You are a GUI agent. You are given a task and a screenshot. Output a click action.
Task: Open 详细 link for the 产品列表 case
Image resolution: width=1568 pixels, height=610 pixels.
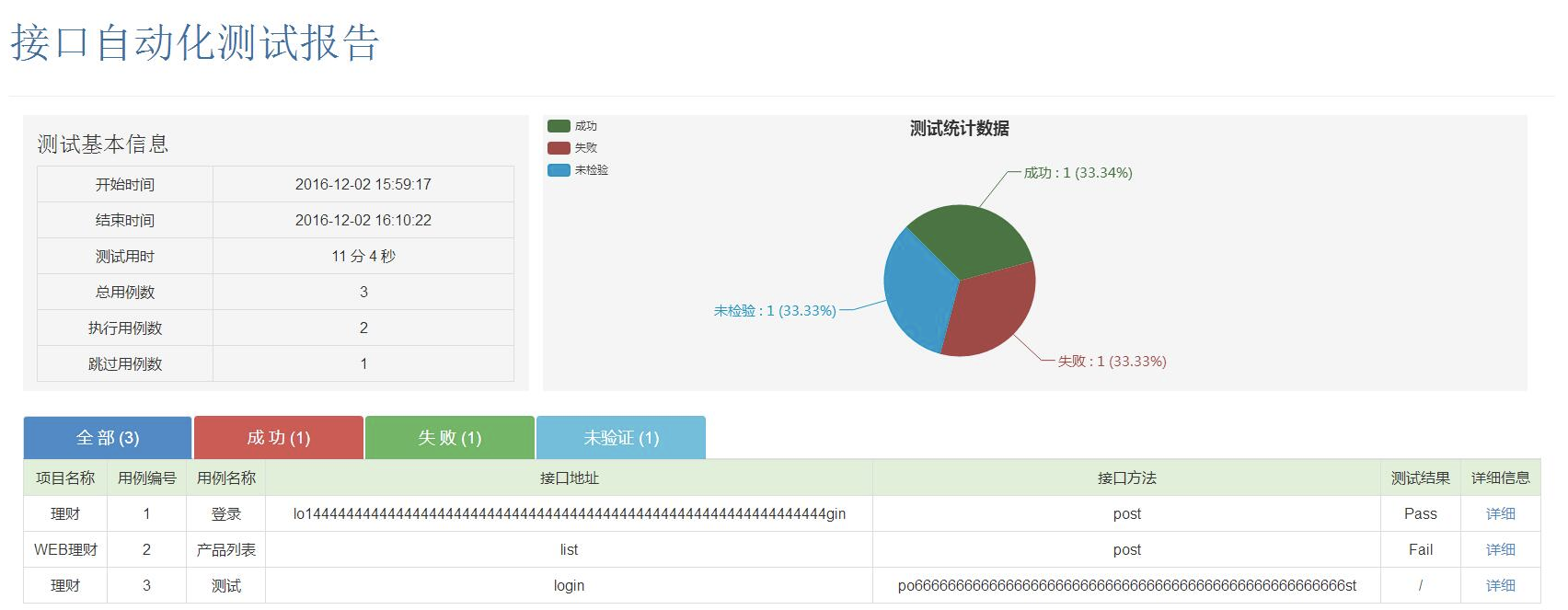[x=1500, y=550]
